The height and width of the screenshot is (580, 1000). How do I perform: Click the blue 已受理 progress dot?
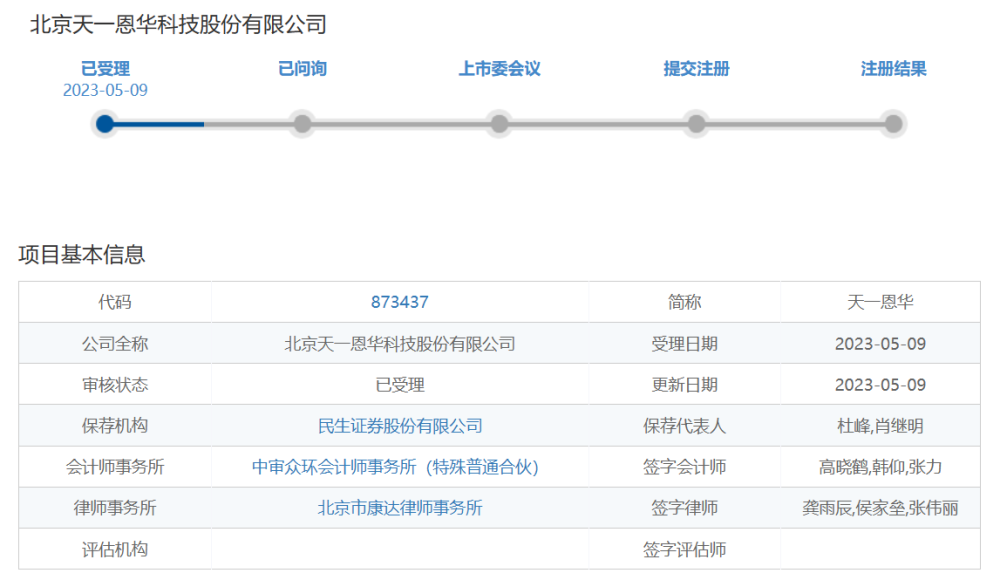(x=105, y=124)
